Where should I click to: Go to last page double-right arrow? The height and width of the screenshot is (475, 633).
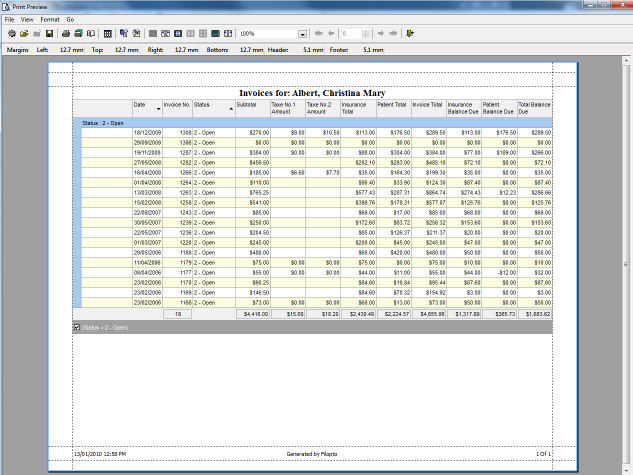(x=393, y=33)
